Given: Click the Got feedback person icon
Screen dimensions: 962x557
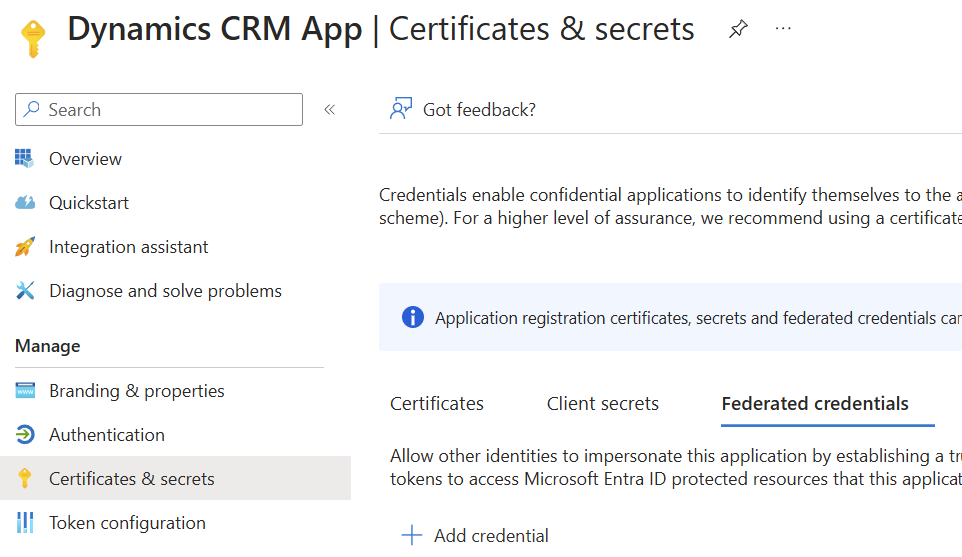Looking at the screenshot, I should (401, 109).
